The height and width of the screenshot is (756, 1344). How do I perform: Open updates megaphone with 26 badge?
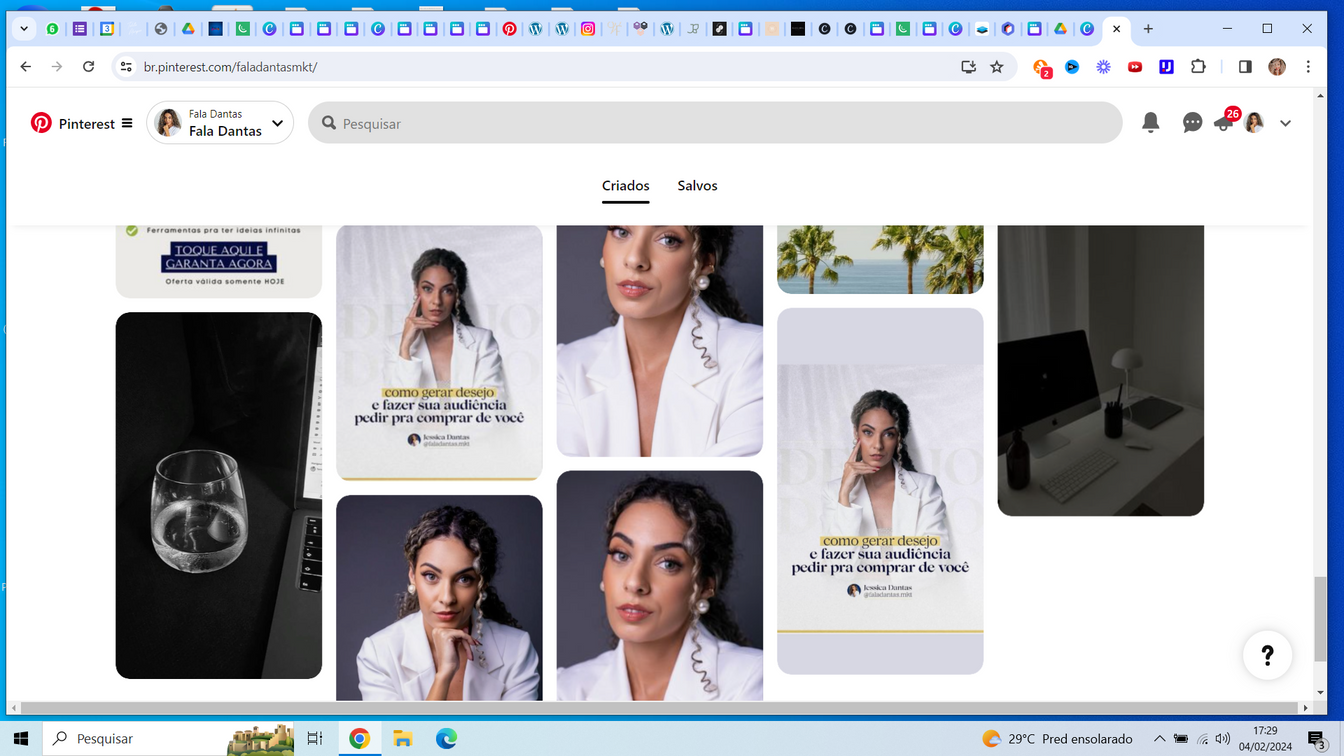tap(1223, 123)
